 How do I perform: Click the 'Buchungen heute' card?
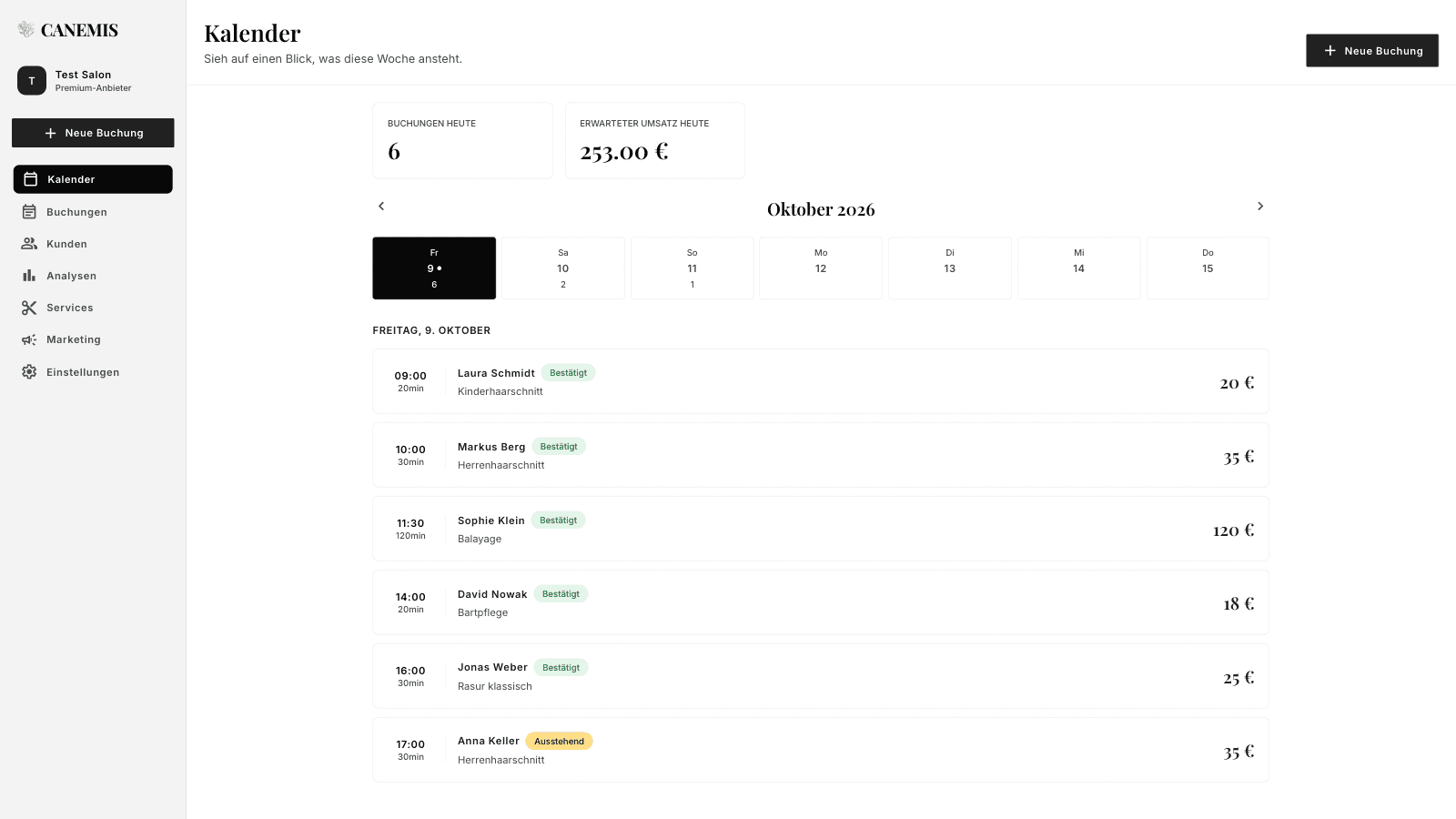(x=462, y=140)
